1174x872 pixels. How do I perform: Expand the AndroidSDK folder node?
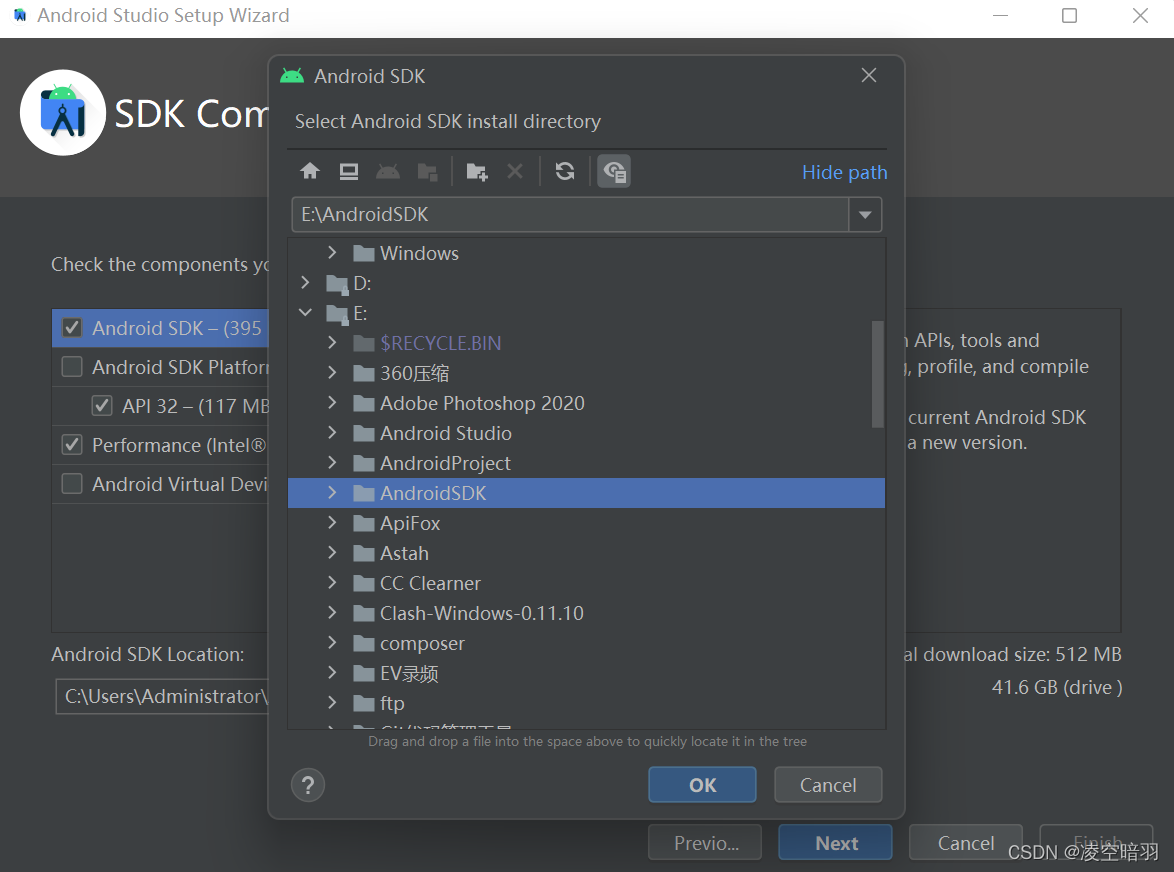[x=332, y=493]
